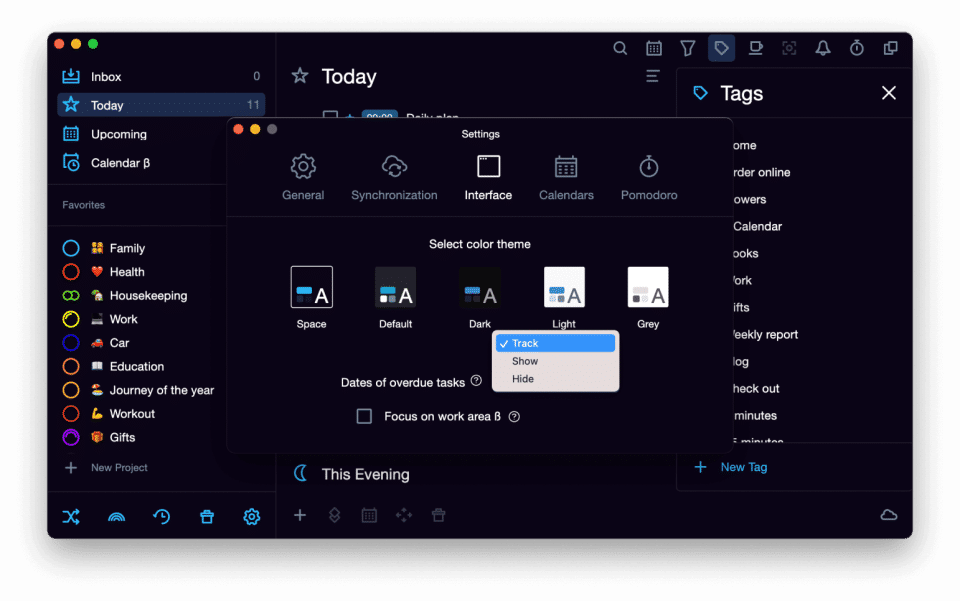Open search with the magnifier icon
Image resolution: width=960 pixels, height=601 pixels.
coord(620,48)
